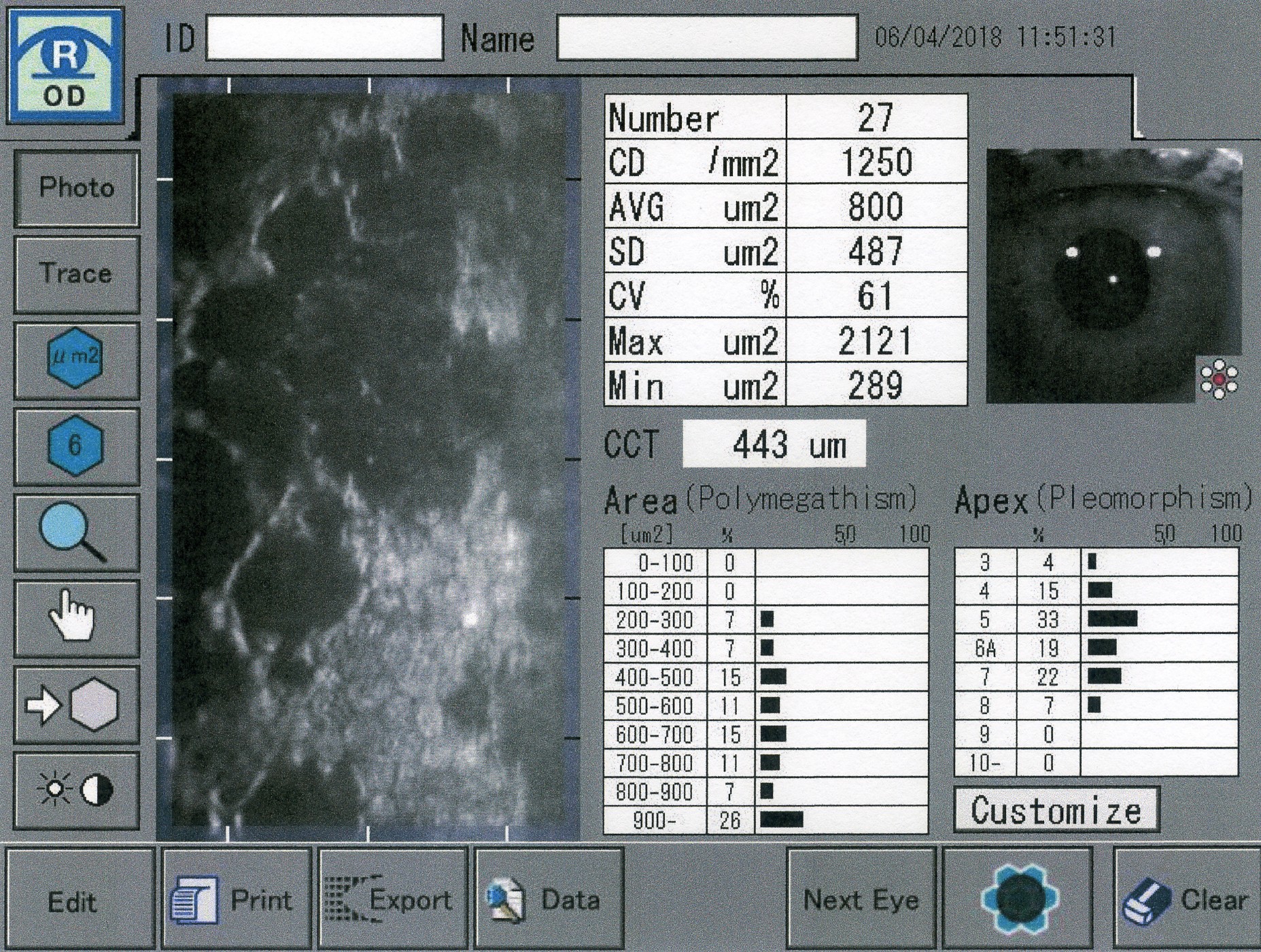The height and width of the screenshot is (952, 1261).
Task: Click the patient ID input field
Action: coord(324,38)
